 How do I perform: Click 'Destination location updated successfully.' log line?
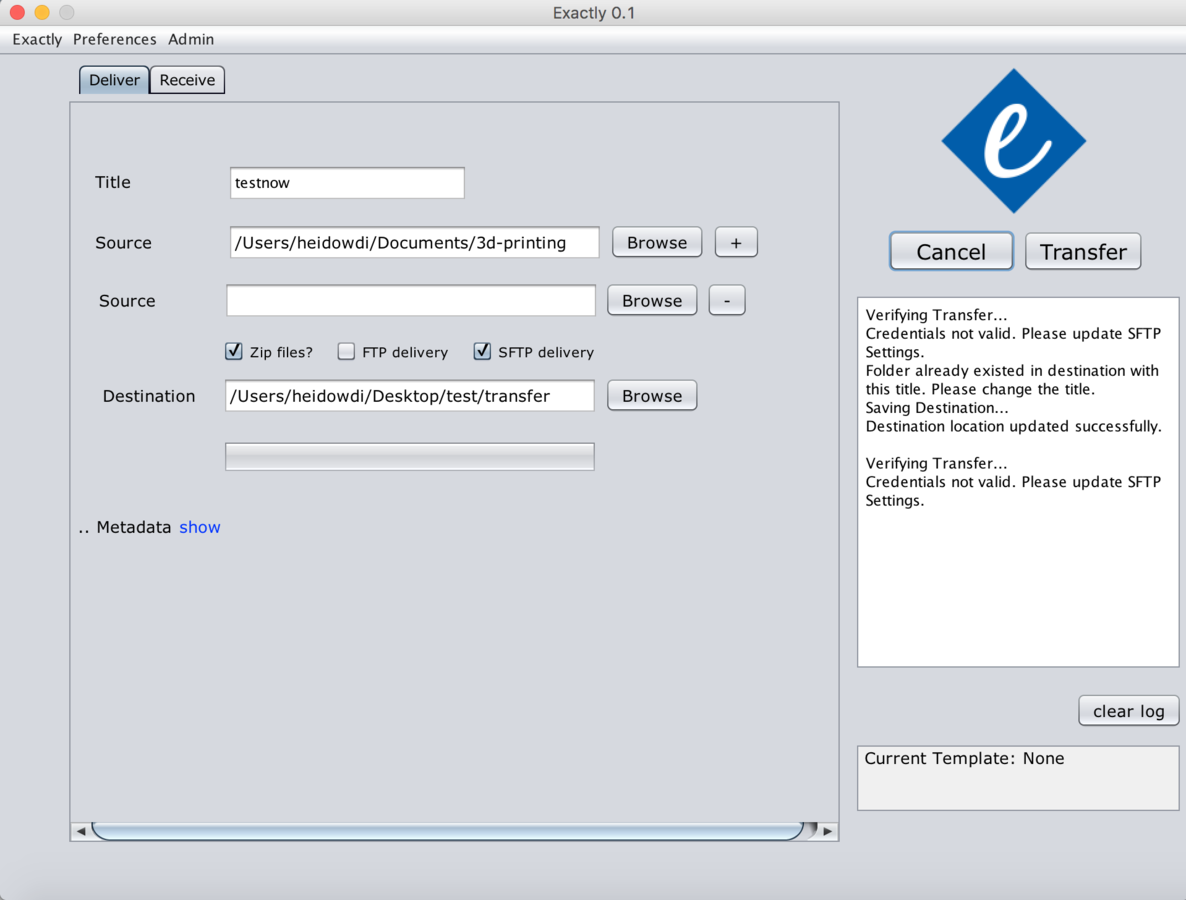1013,427
